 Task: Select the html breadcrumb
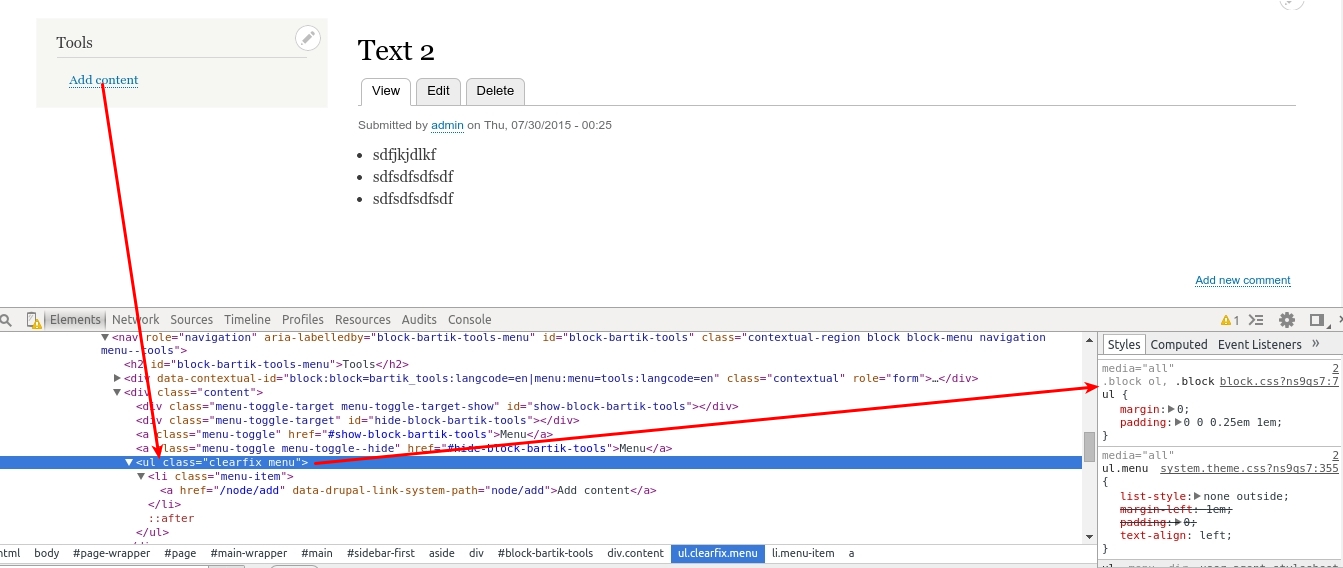pos(9,553)
